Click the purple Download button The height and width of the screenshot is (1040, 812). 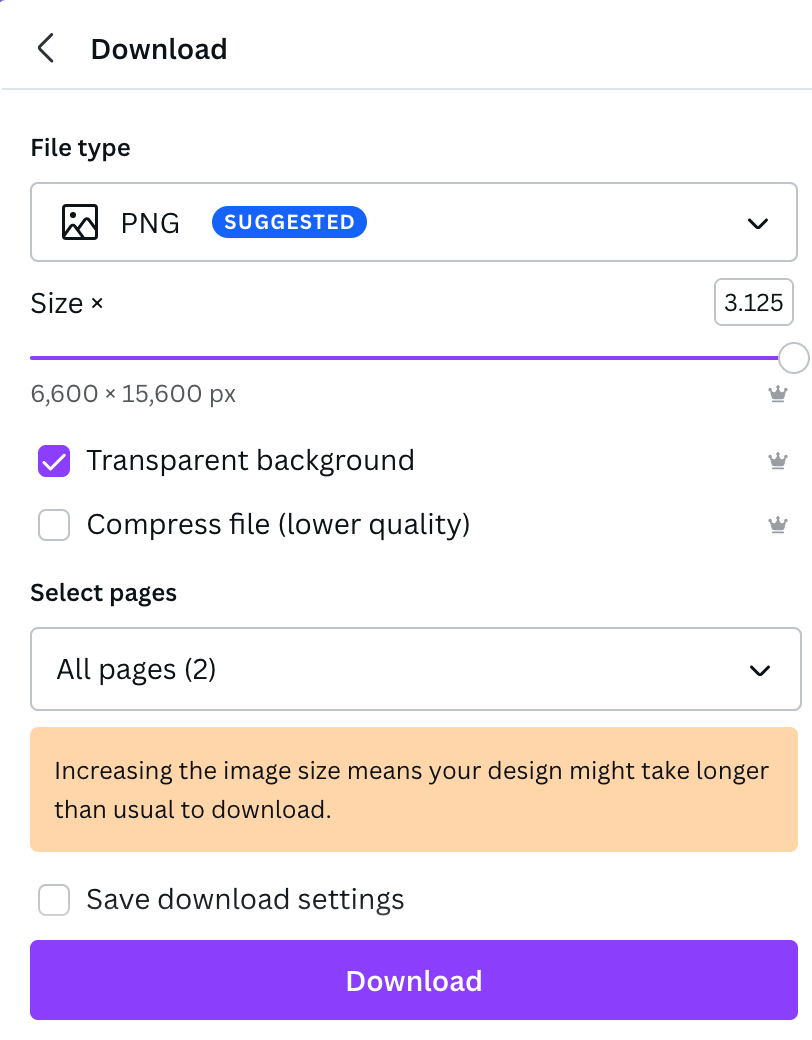click(x=413, y=980)
